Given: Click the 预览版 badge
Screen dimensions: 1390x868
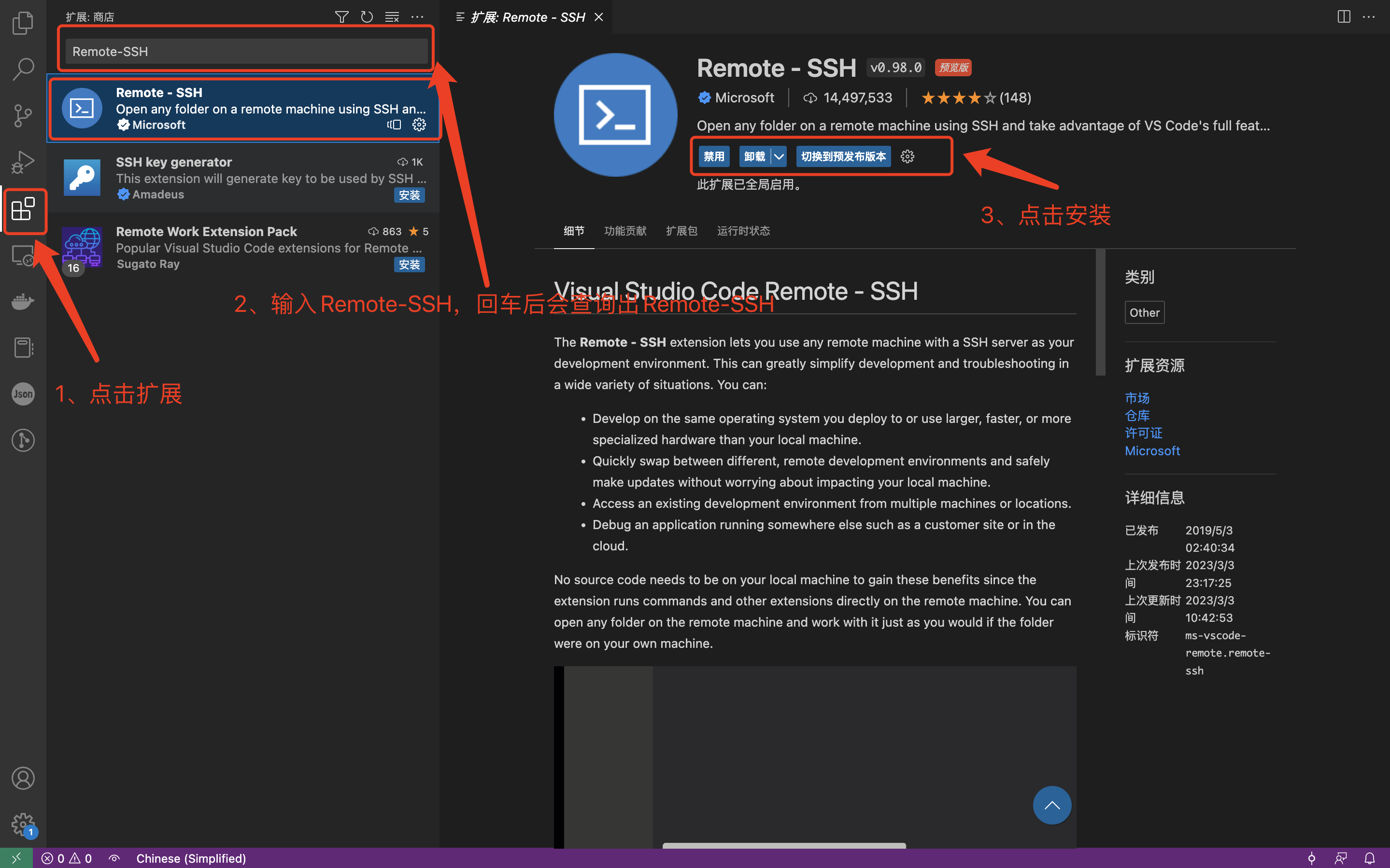Looking at the screenshot, I should click(x=953, y=68).
